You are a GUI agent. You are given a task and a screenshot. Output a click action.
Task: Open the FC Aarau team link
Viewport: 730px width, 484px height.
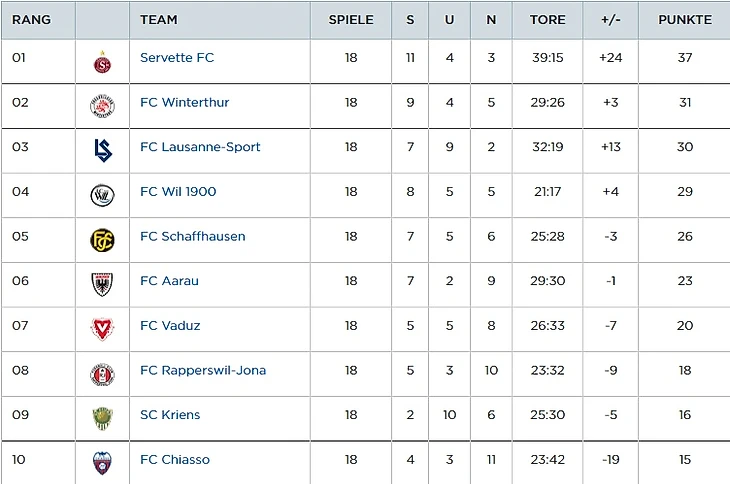pos(169,281)
